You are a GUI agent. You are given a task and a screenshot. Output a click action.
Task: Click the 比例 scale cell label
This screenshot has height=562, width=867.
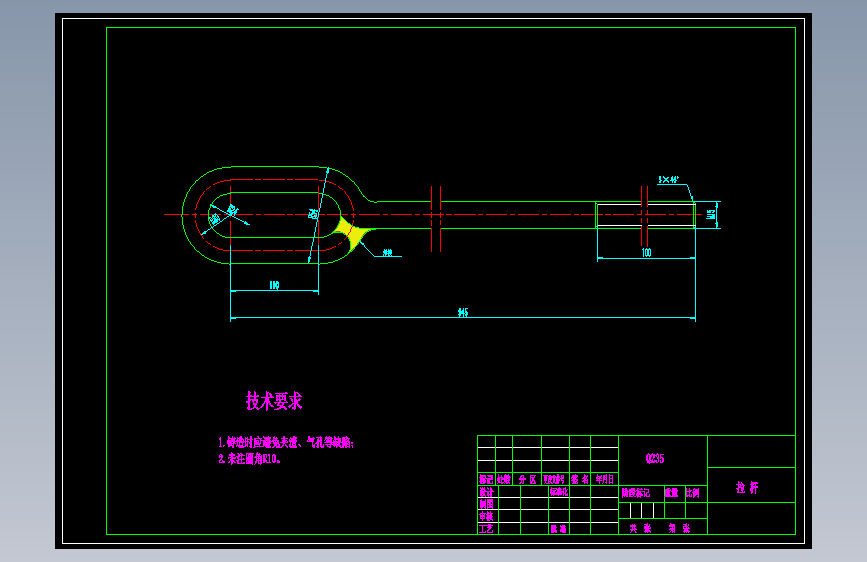pyautogui.click(x=693, y=493)
